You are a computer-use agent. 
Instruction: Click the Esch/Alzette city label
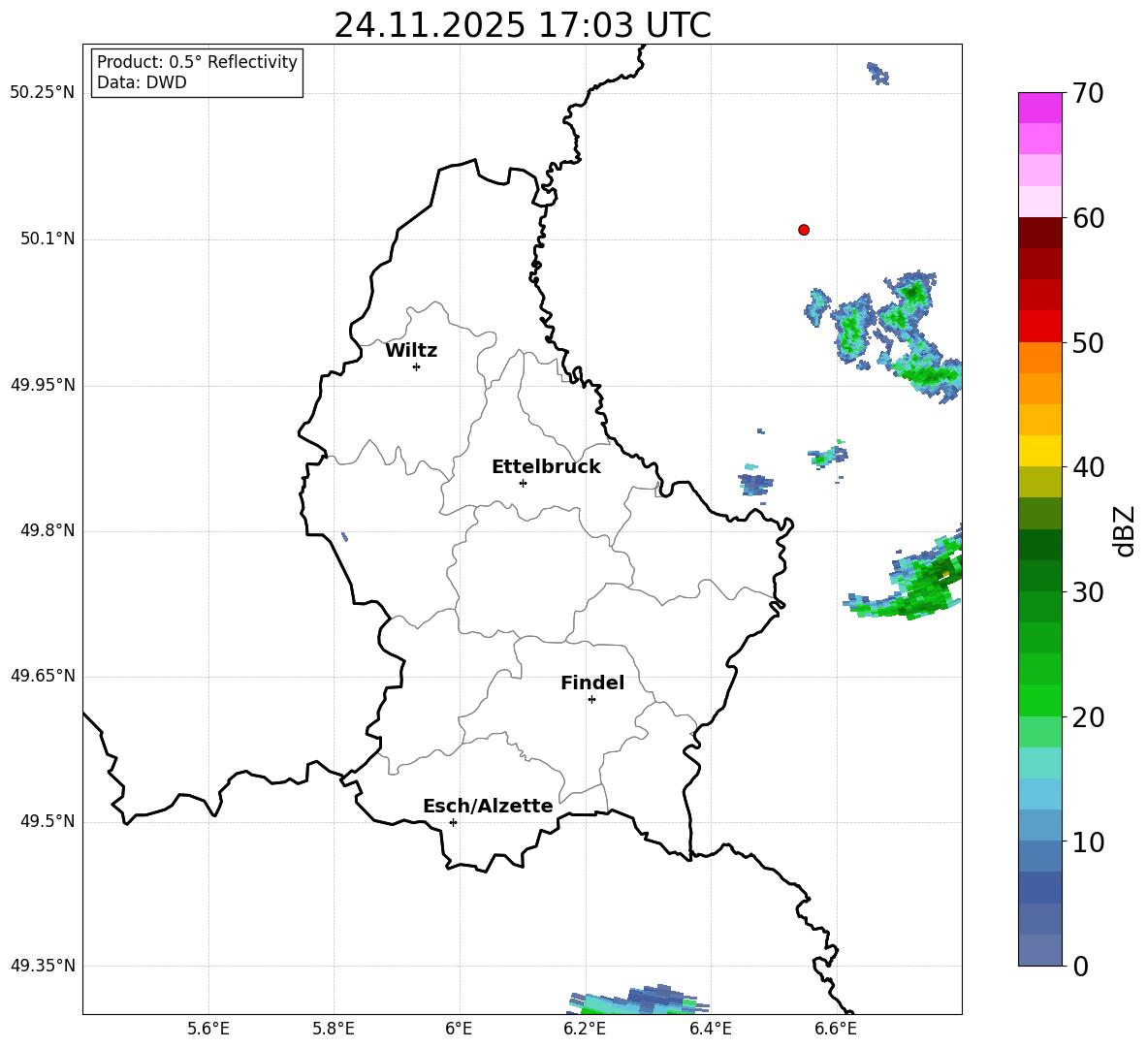pos(488,806)
